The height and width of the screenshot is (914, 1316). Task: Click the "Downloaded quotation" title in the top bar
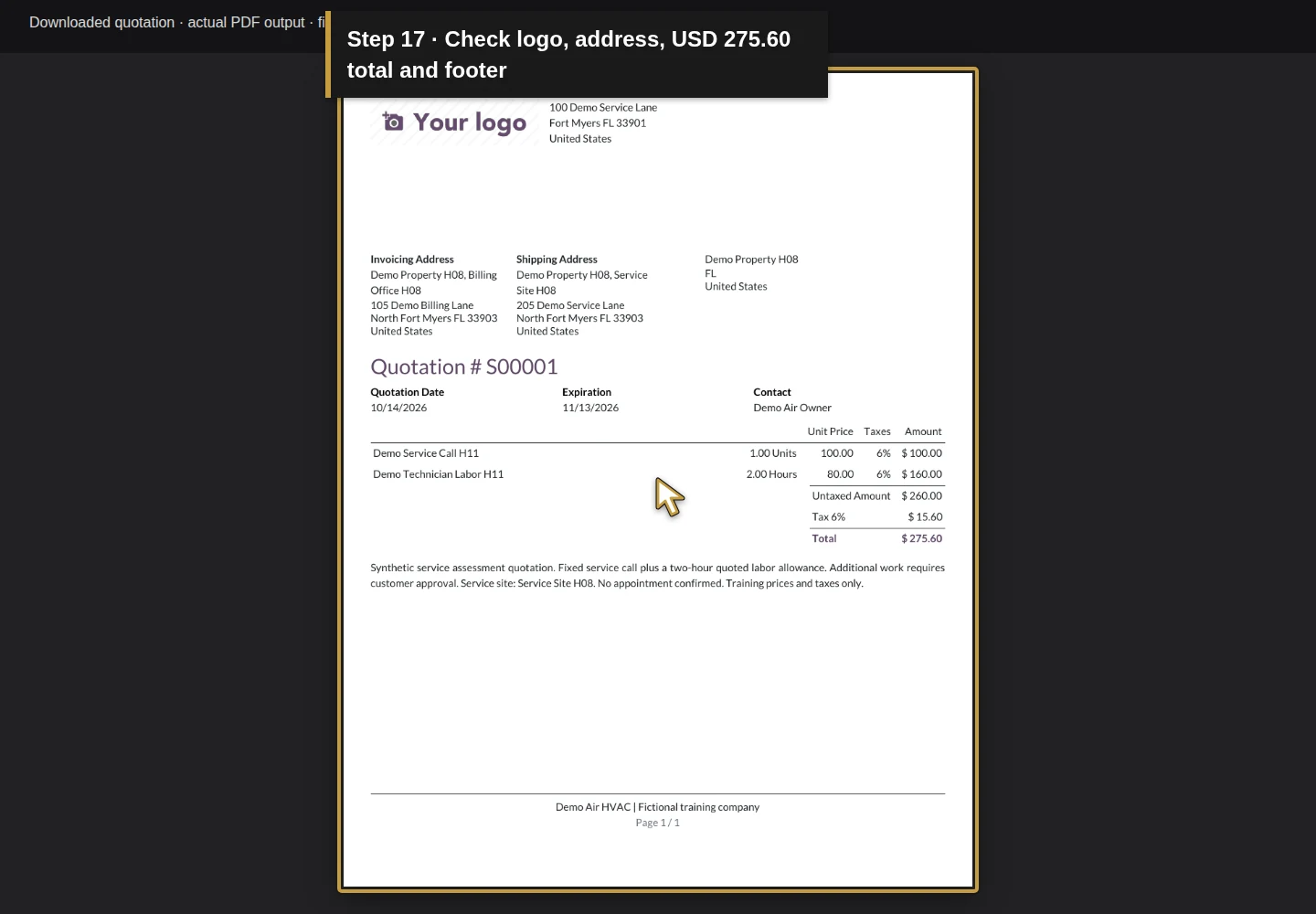coord(101,22)
